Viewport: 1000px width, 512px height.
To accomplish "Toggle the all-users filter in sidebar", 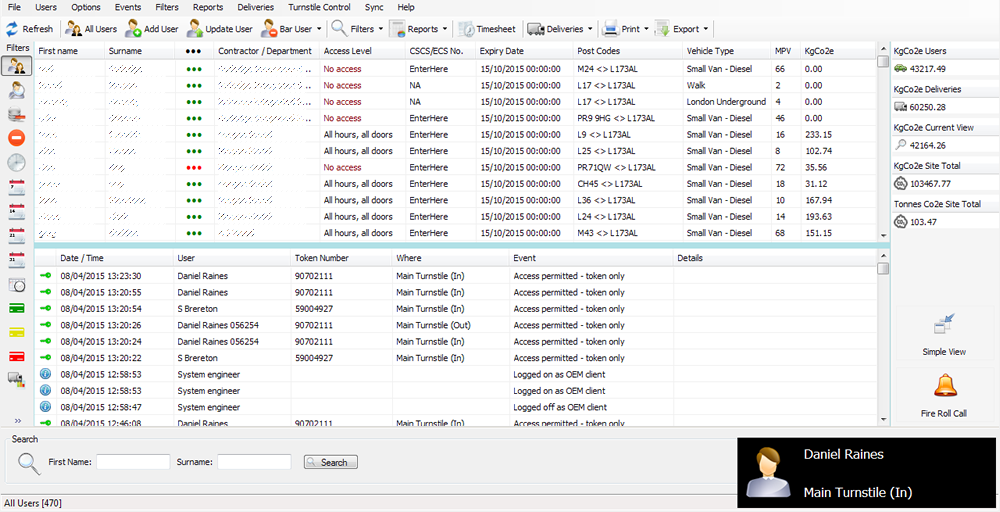I will pyautogui.click(x=17, y=66).
